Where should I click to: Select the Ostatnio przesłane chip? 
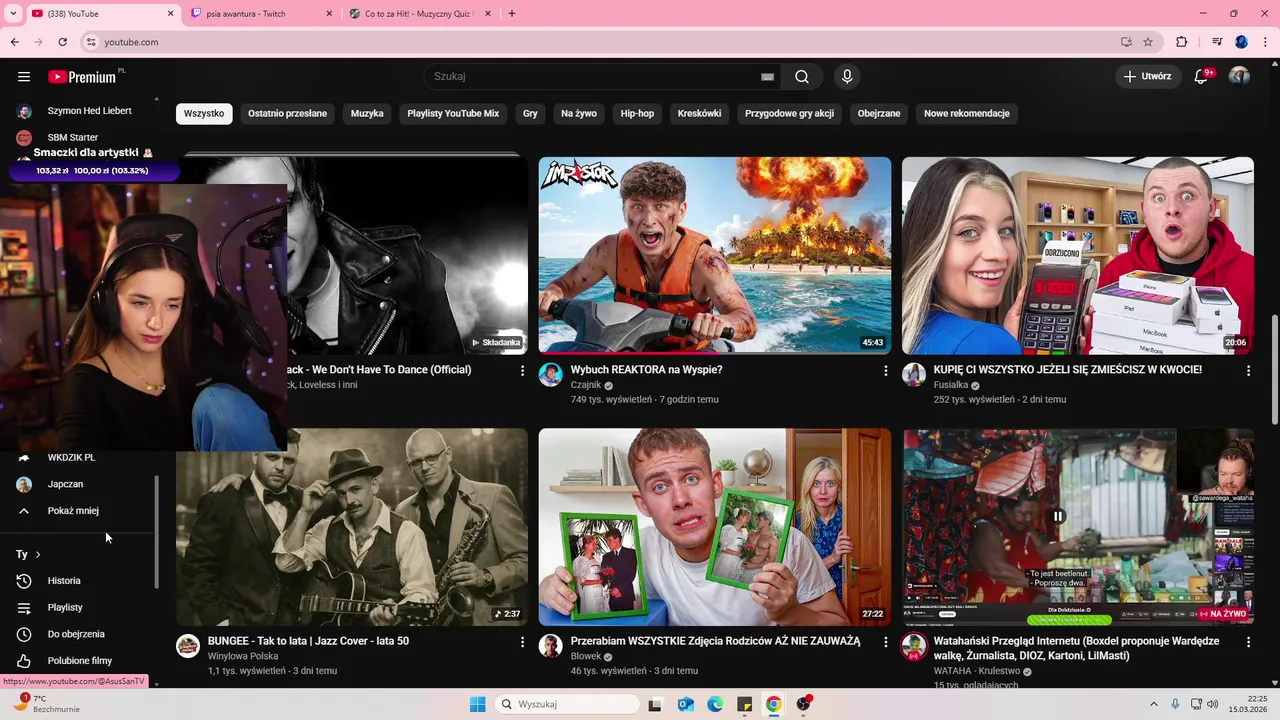click(x=287, y=114)
